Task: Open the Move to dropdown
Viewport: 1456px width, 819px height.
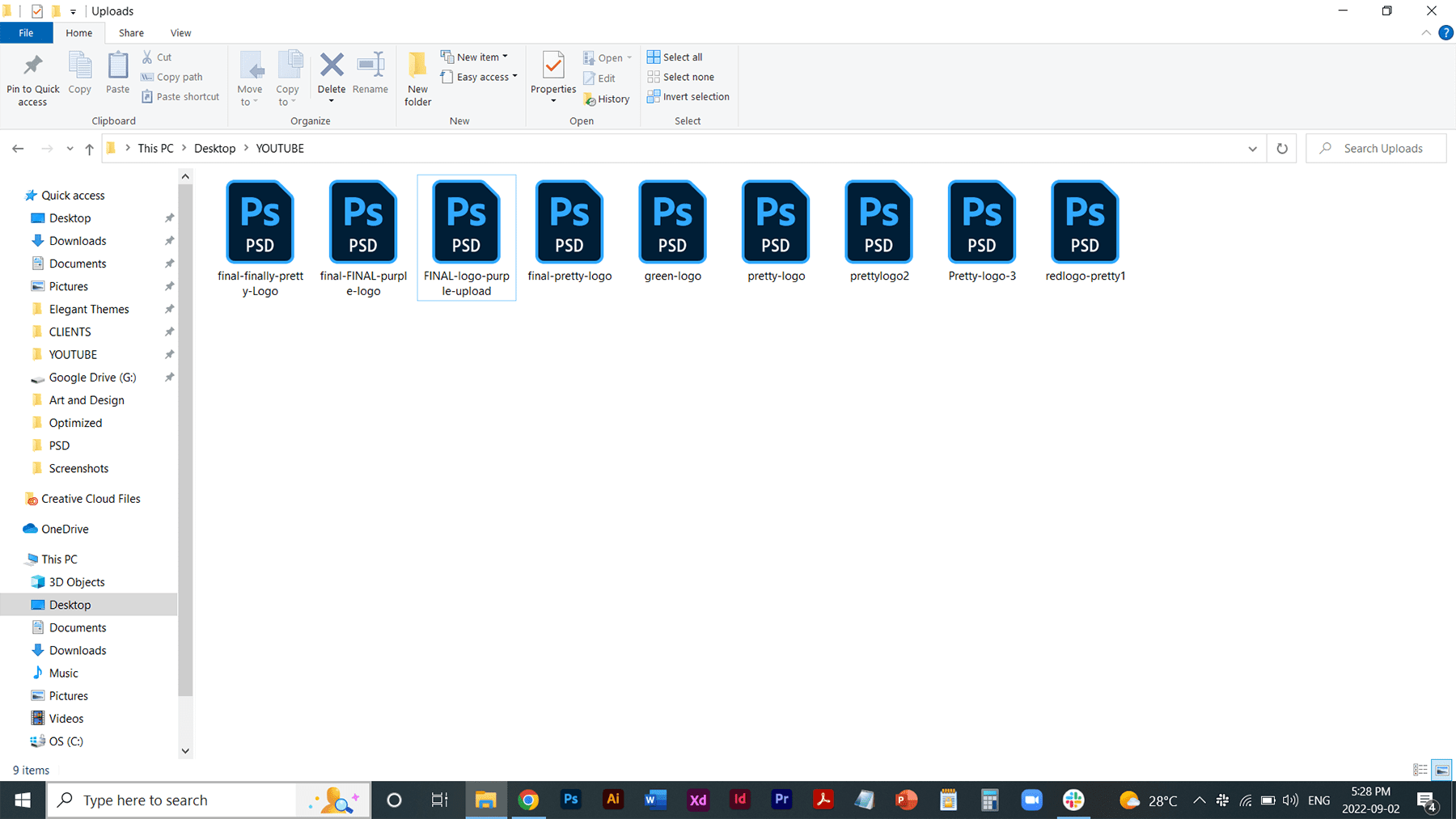Action: pos(252,77)
